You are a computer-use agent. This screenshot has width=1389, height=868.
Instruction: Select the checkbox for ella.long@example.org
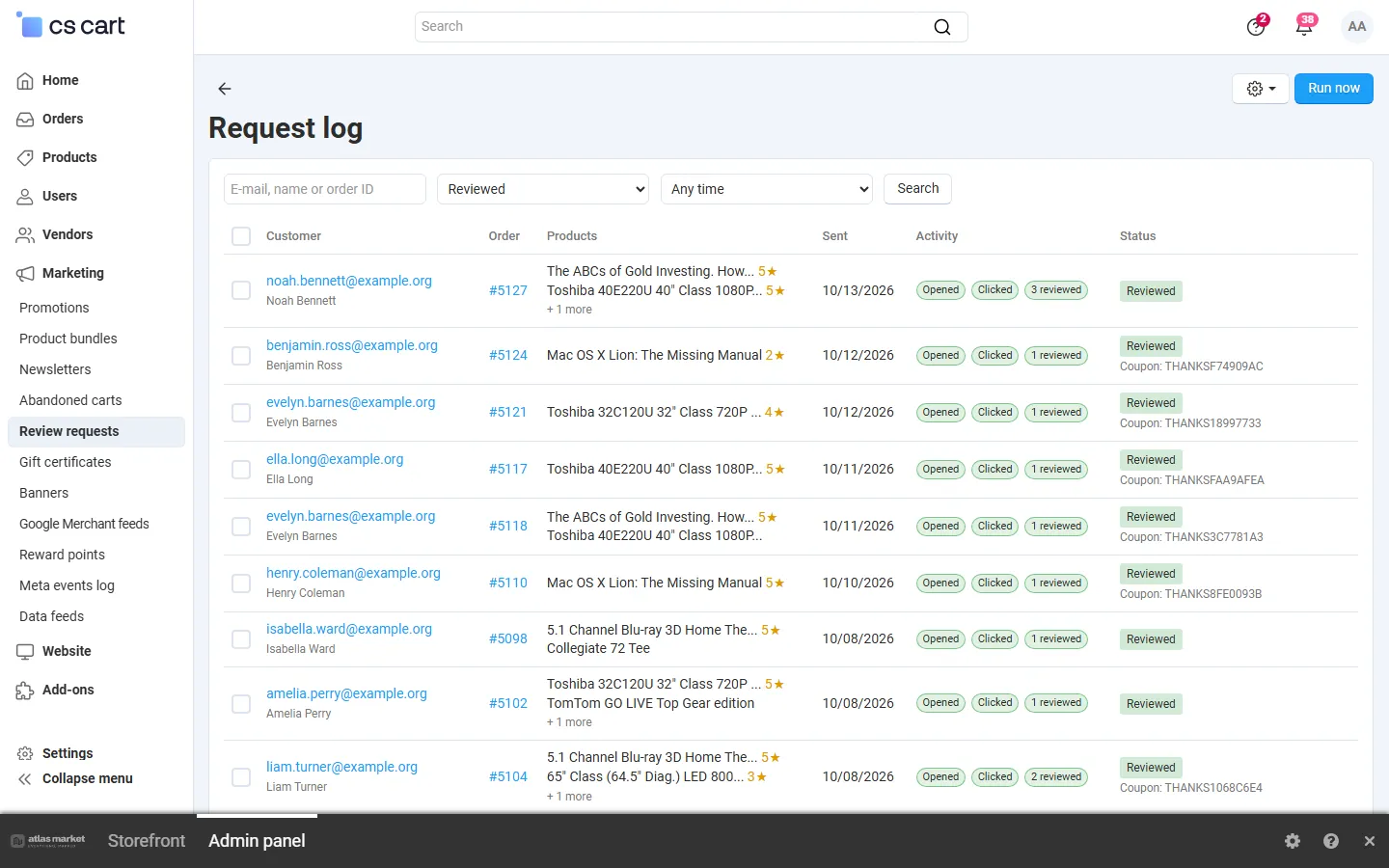pyautogui.click(x=241, y=470)
